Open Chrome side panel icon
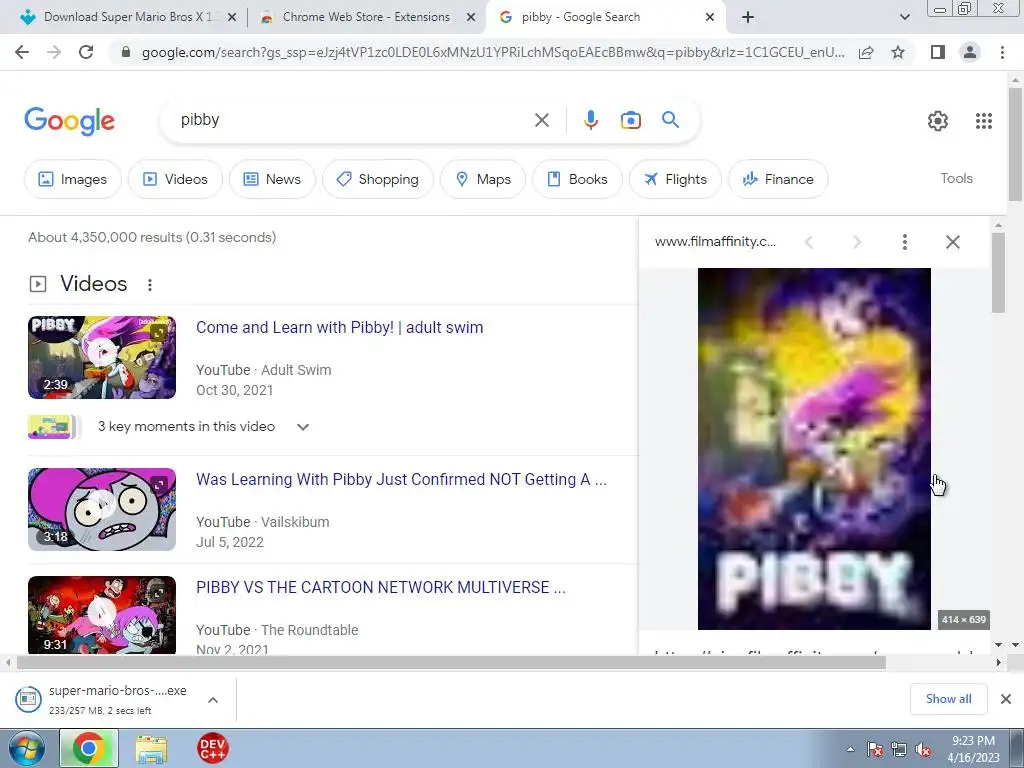The height and width of the screenshot is (768, 1024). (938, 52)
